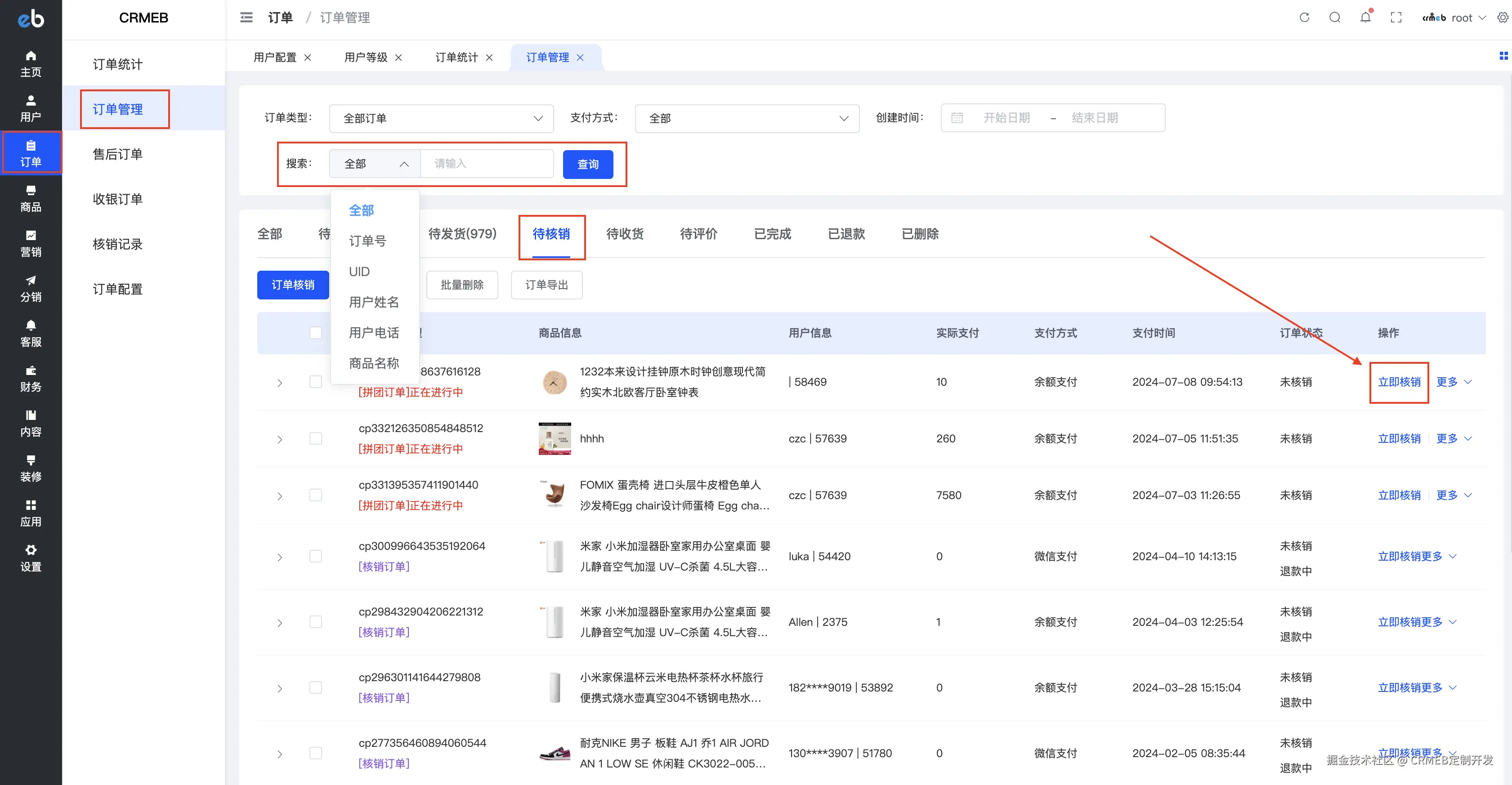Collapse sidebar with hamburger menu icon
Viewport: 1512px width, 785px height.
(246, 18)
